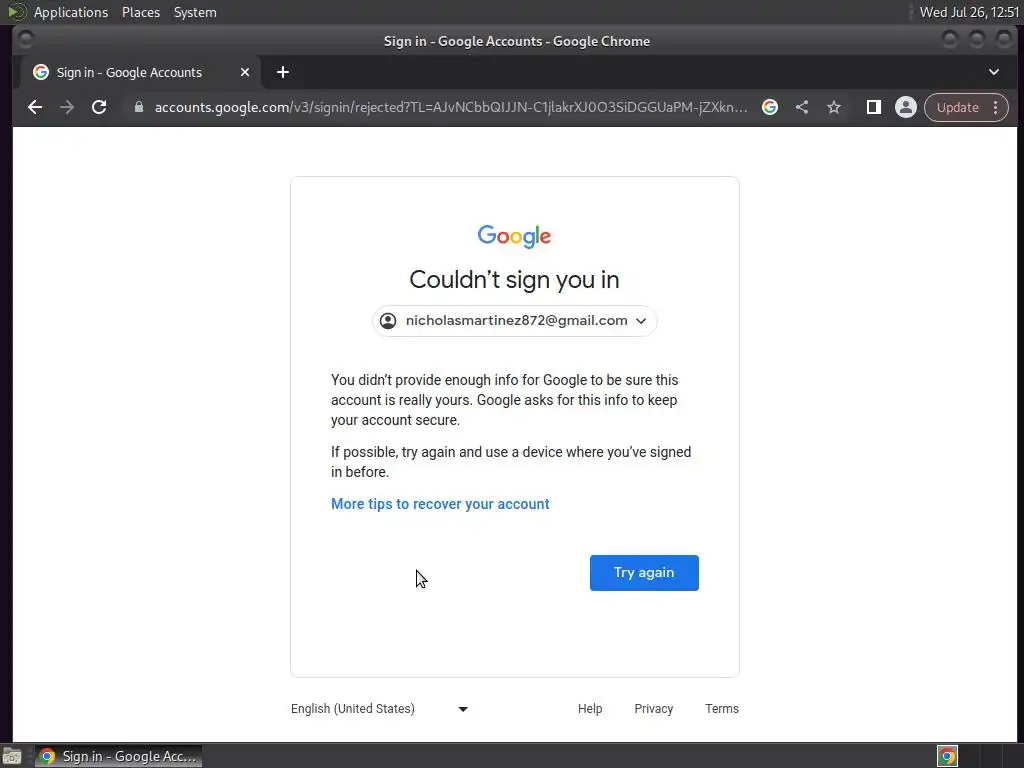Click the Sign in - Google Acc... taskbar entry
Screen dimensions: 1024x768
(119, 756)
